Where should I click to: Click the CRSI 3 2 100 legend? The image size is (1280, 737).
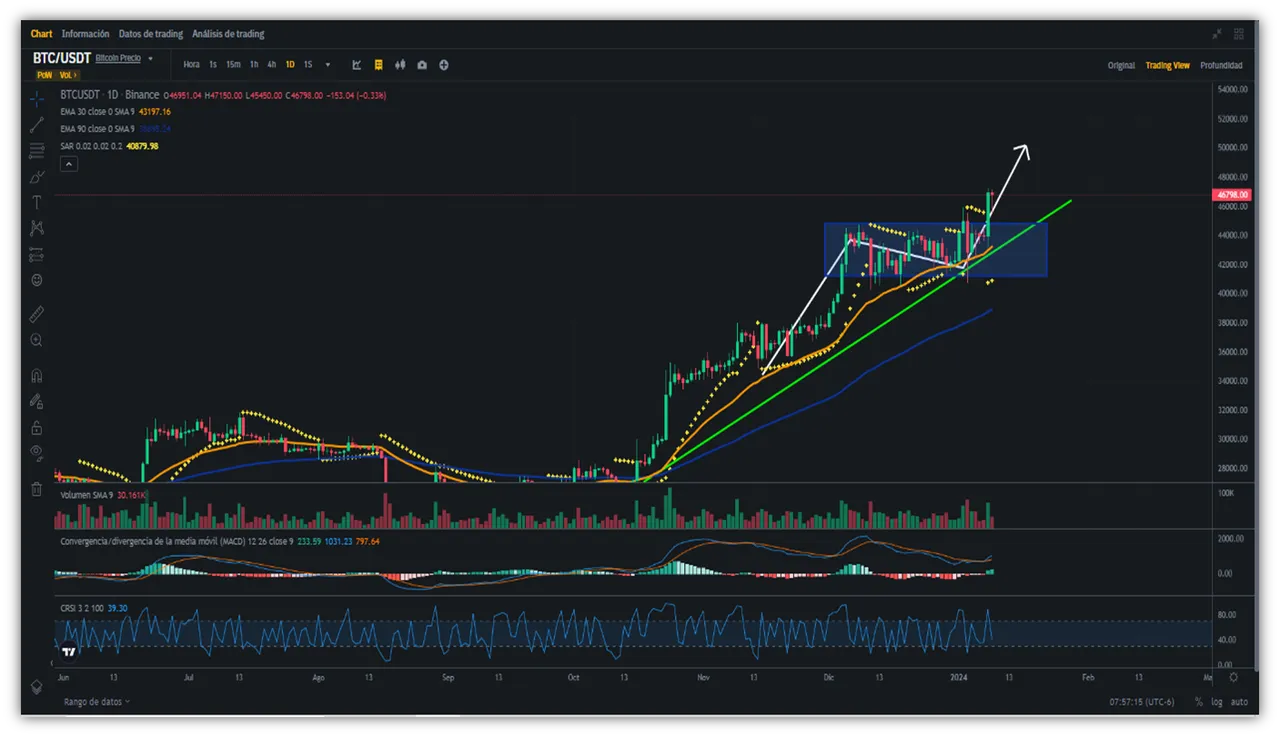[82, 607]
